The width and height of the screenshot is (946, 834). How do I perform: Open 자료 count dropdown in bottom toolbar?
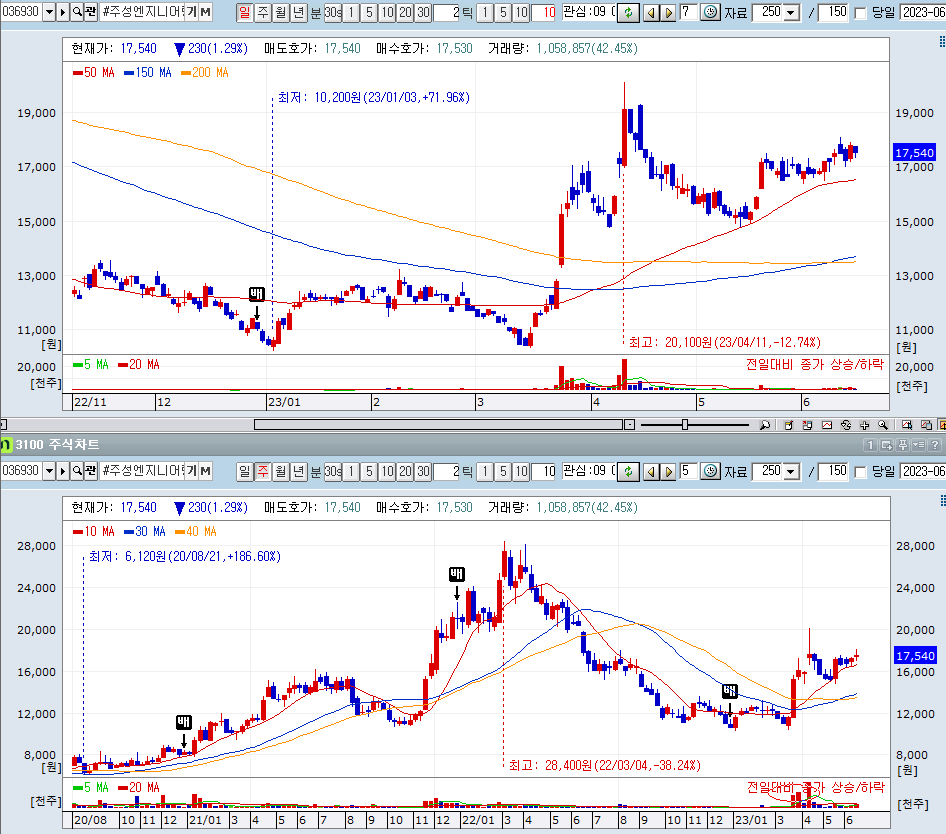click(x=790, y=471)
